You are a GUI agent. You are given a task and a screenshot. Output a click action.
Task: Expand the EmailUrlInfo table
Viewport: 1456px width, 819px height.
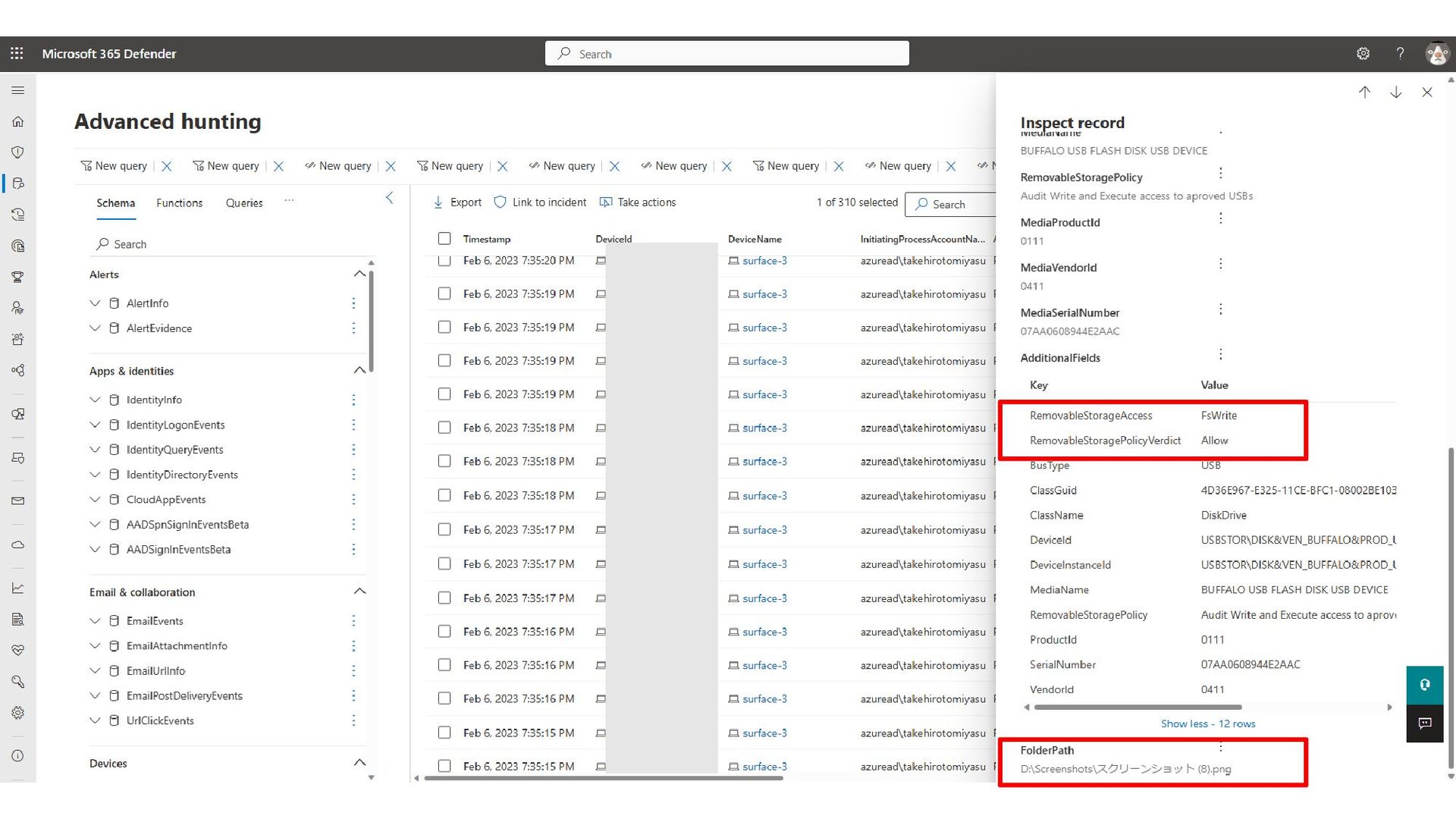tap(95, 671)
